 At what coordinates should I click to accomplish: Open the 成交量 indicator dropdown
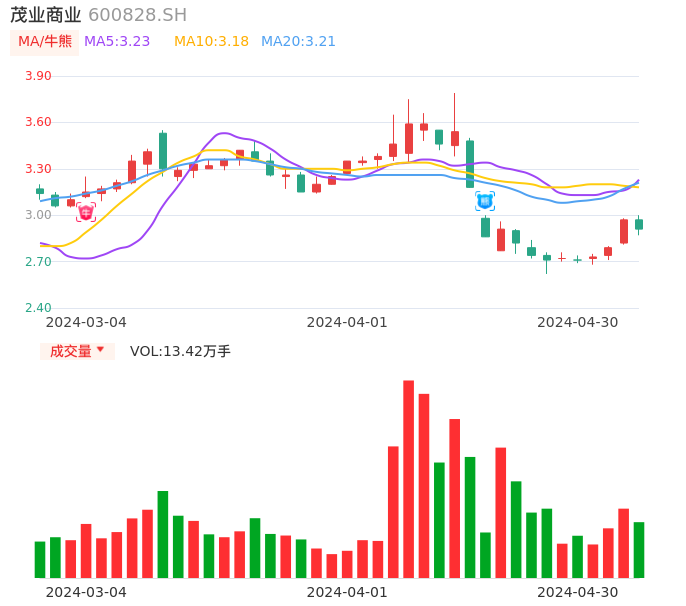point(77,351)
